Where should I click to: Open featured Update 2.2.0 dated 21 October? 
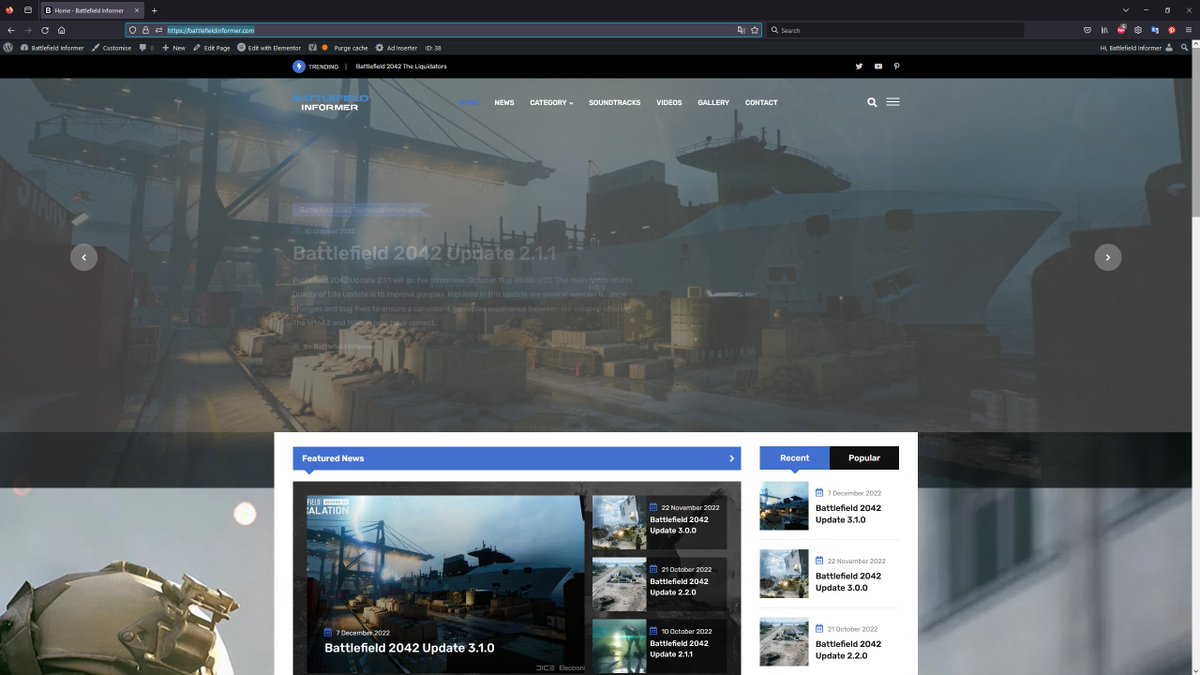point(679,587)
